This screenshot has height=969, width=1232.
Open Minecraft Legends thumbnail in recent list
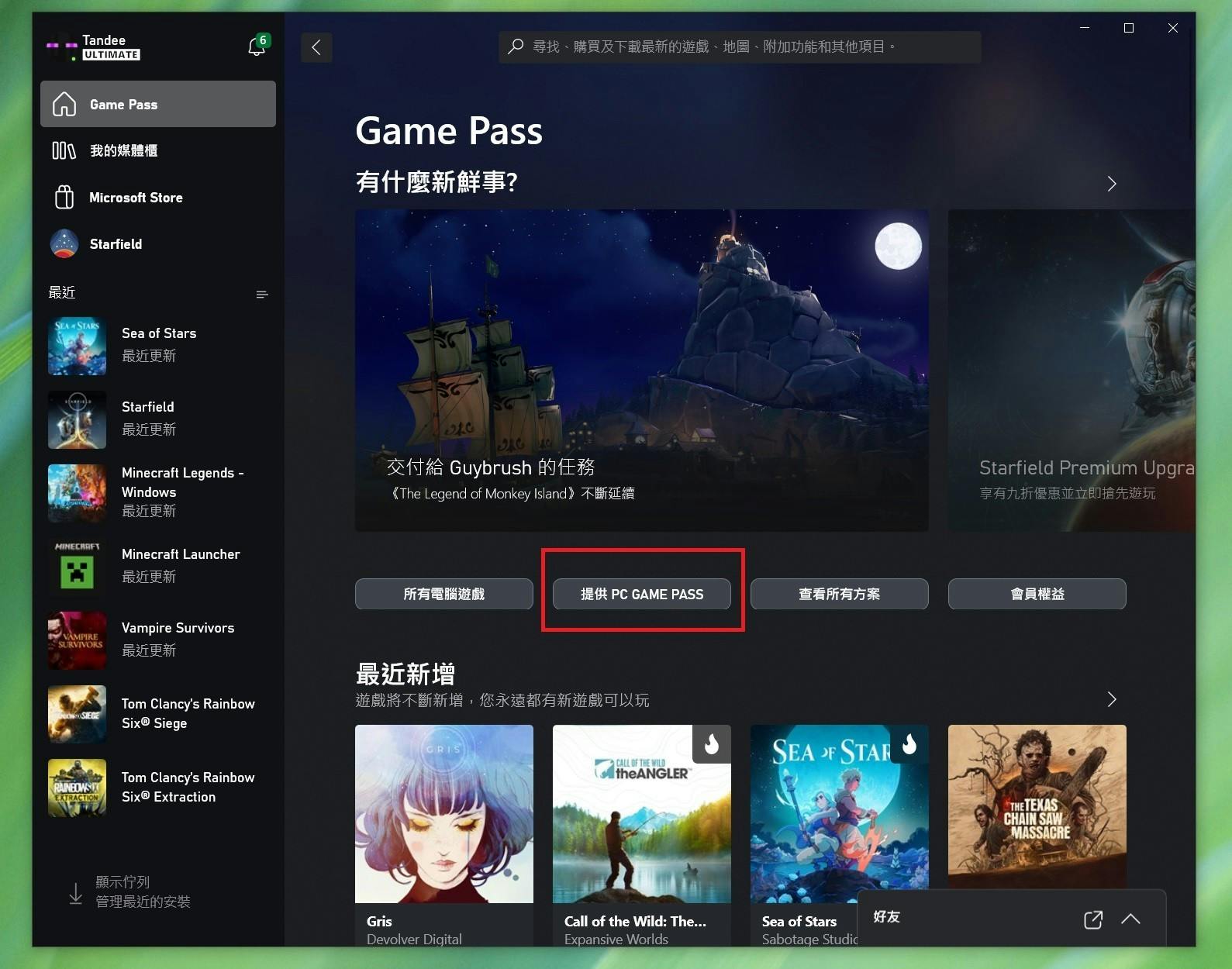tap(77, 493)
